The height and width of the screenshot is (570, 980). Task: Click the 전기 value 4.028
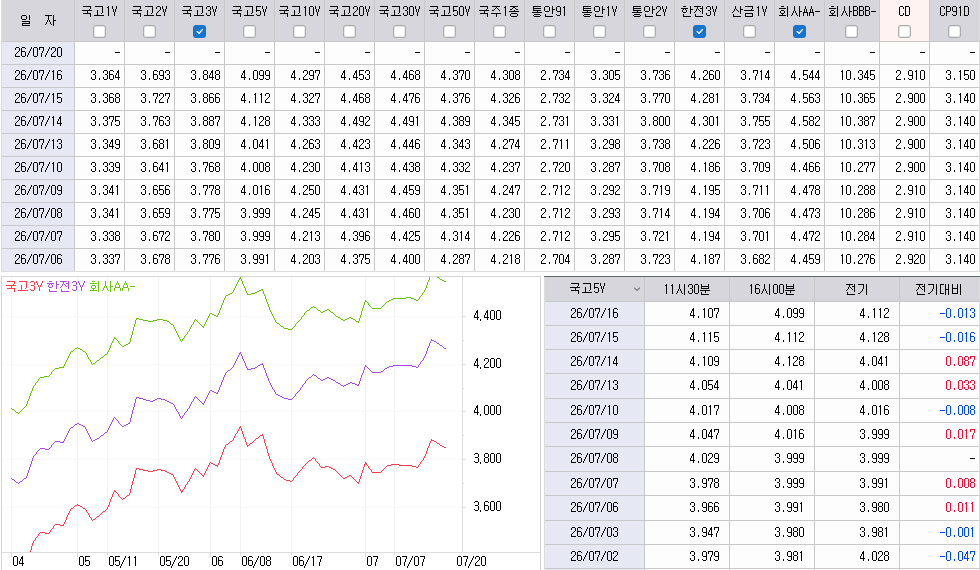(874, 556)
